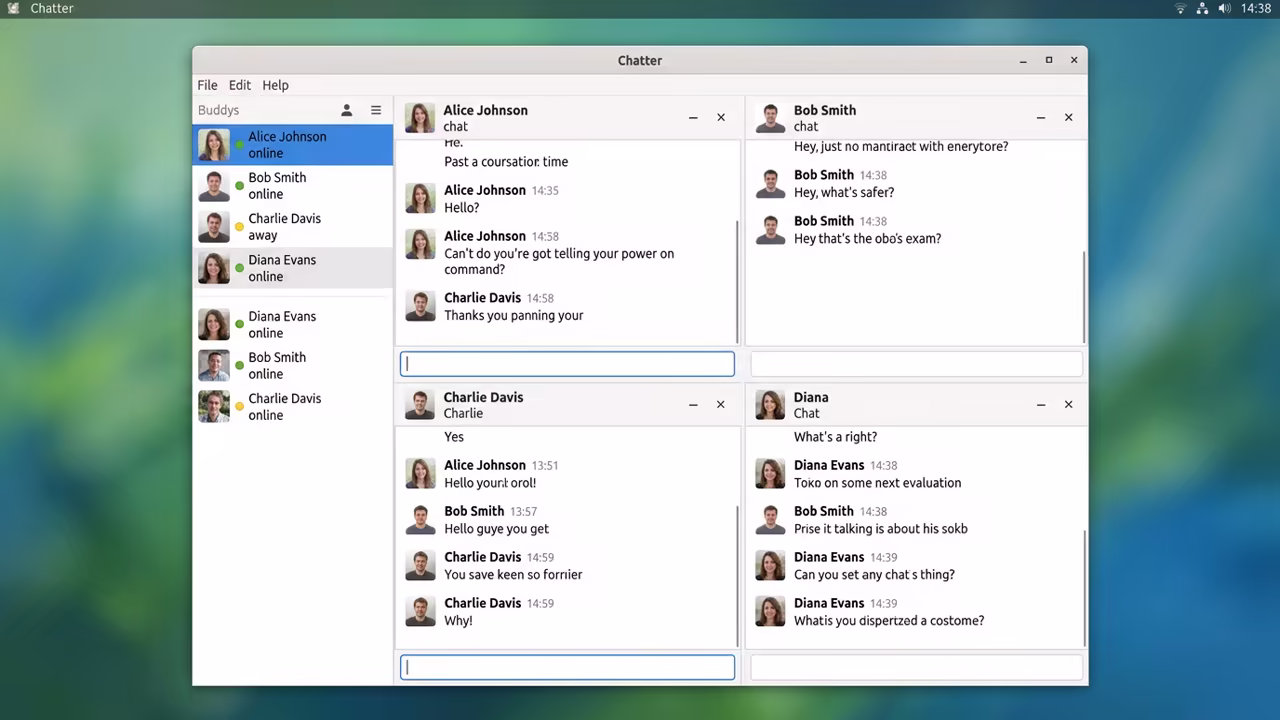
Task: Click Alice Johnson chat header avatar
Action: click(x=420, y=118)
